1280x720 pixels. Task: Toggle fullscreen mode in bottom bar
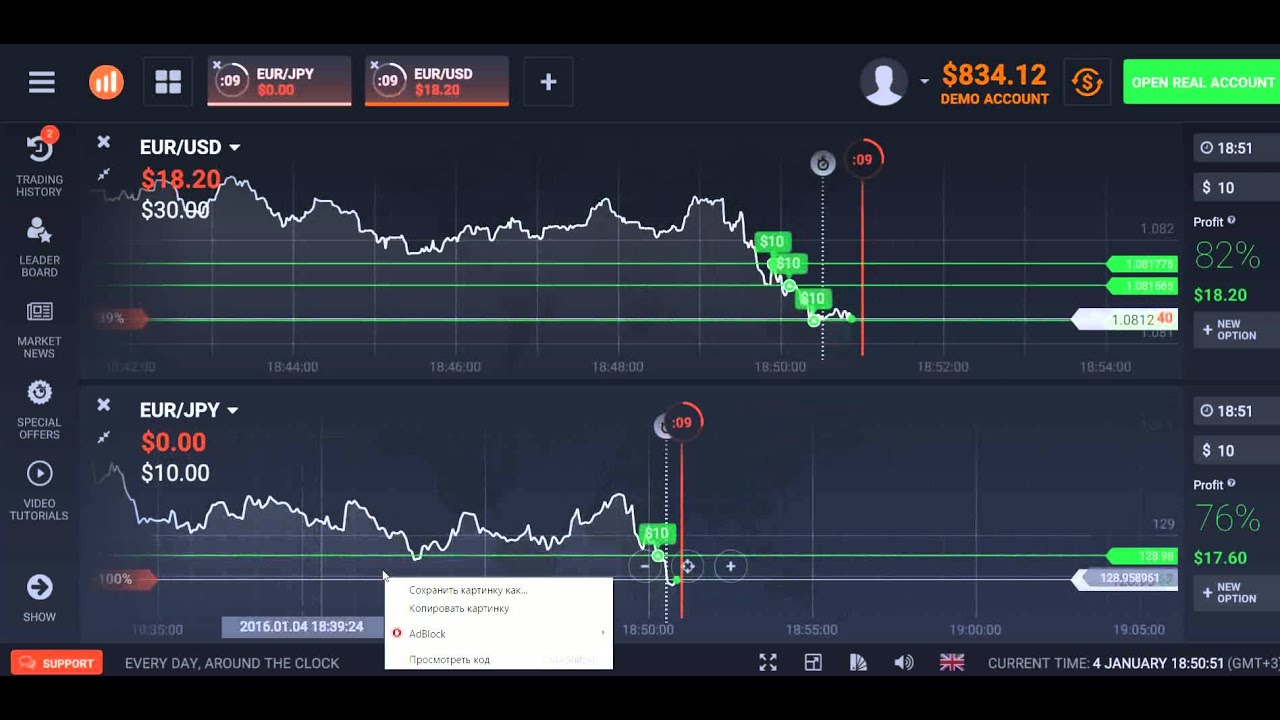pos(768,662)
